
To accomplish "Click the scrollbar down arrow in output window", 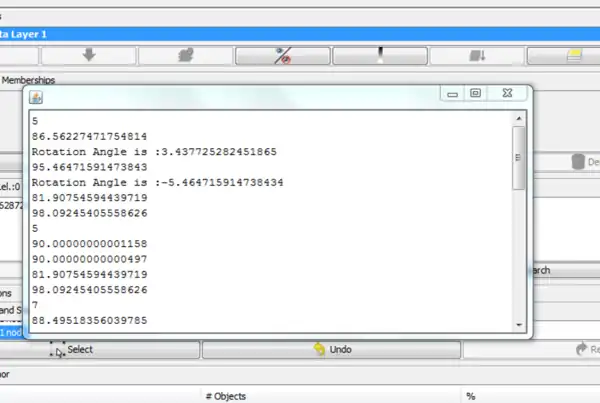I will (x=518, y=324).
